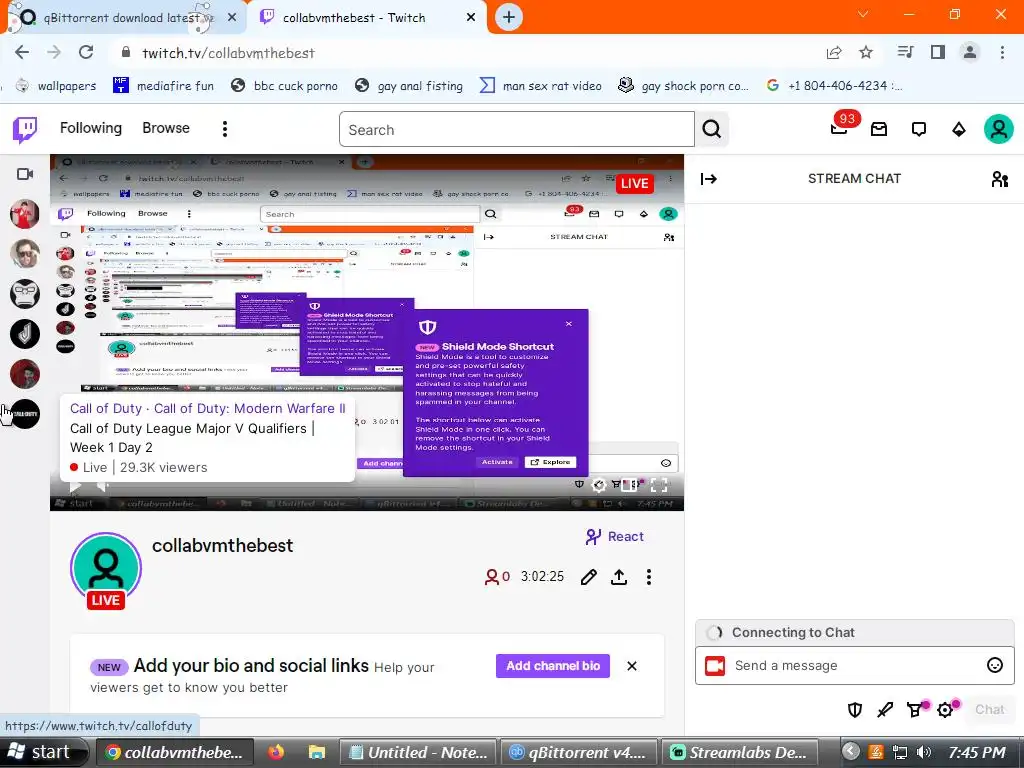Click the browser Back arrow

coord(22,53)
